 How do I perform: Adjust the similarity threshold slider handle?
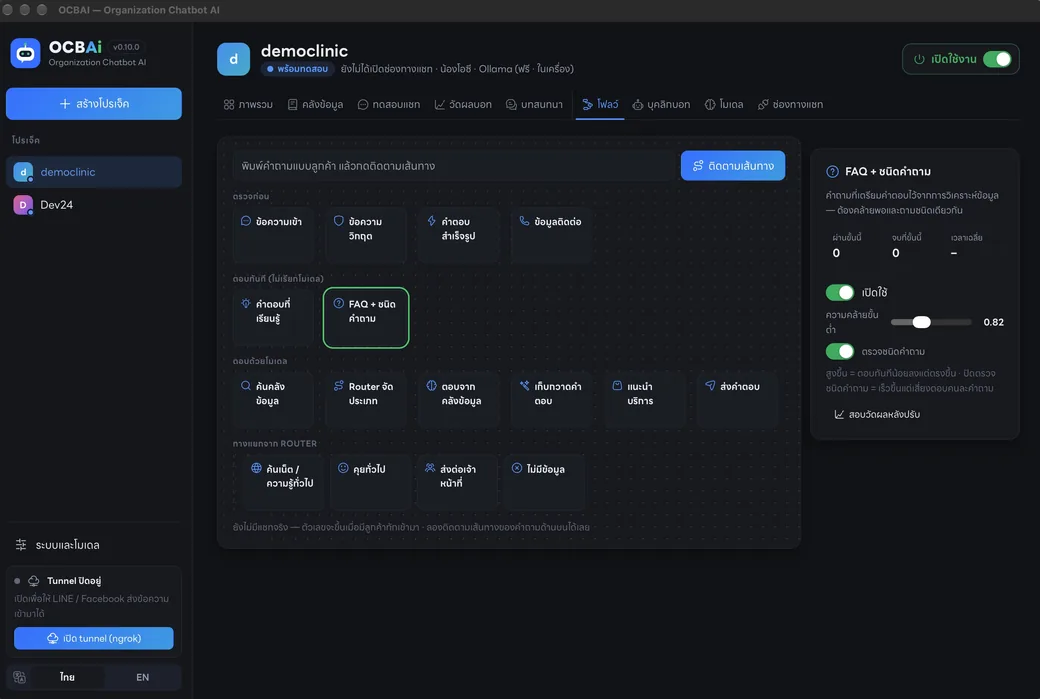[921, 322]
